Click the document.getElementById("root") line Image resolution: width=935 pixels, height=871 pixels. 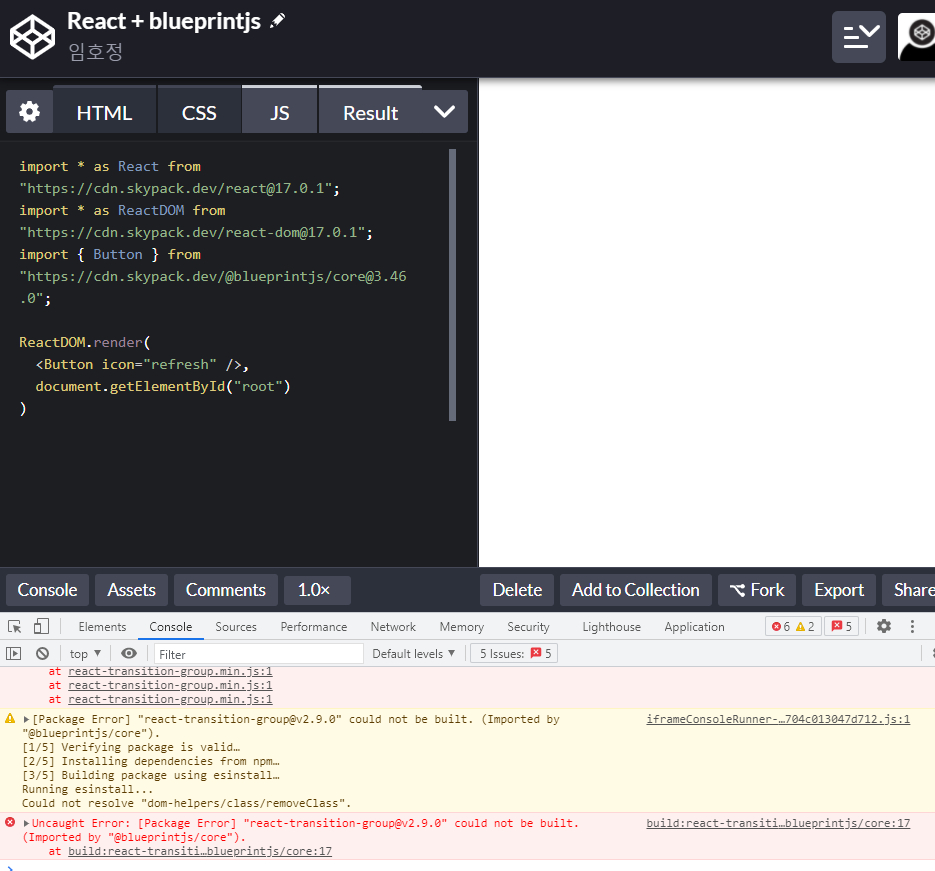click(x=163, y=386)
